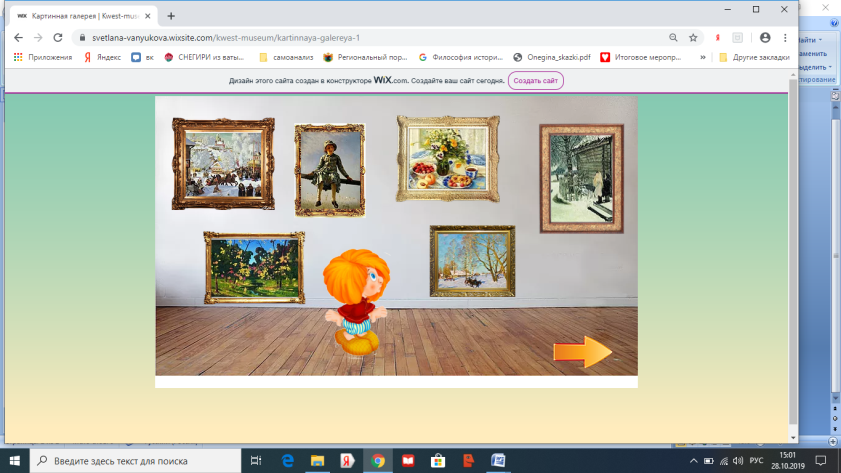
Task: Click the padlock site info icon
Action: (x=82, y=38)
